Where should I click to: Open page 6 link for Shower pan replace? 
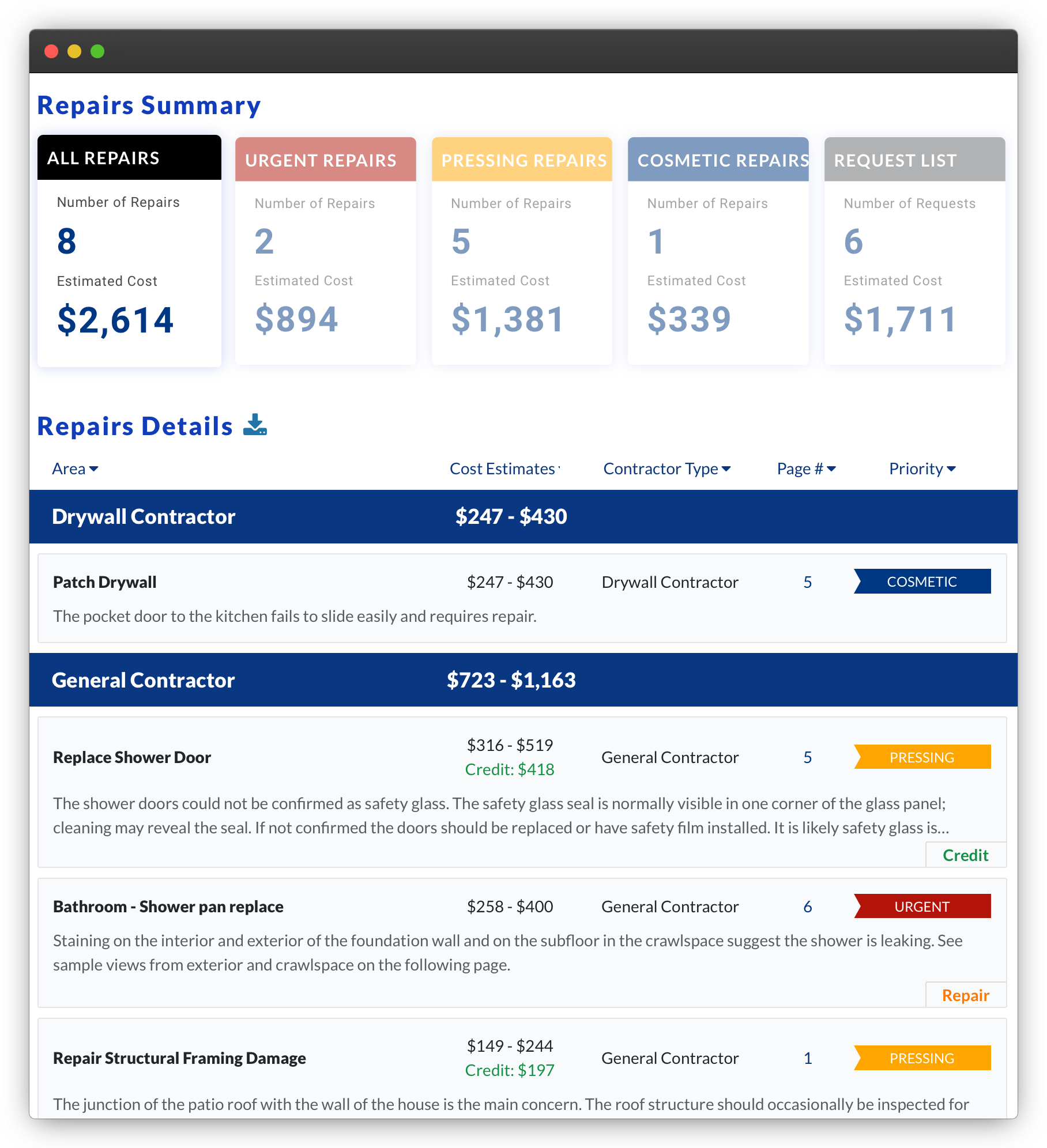click(x=808, y=907)
